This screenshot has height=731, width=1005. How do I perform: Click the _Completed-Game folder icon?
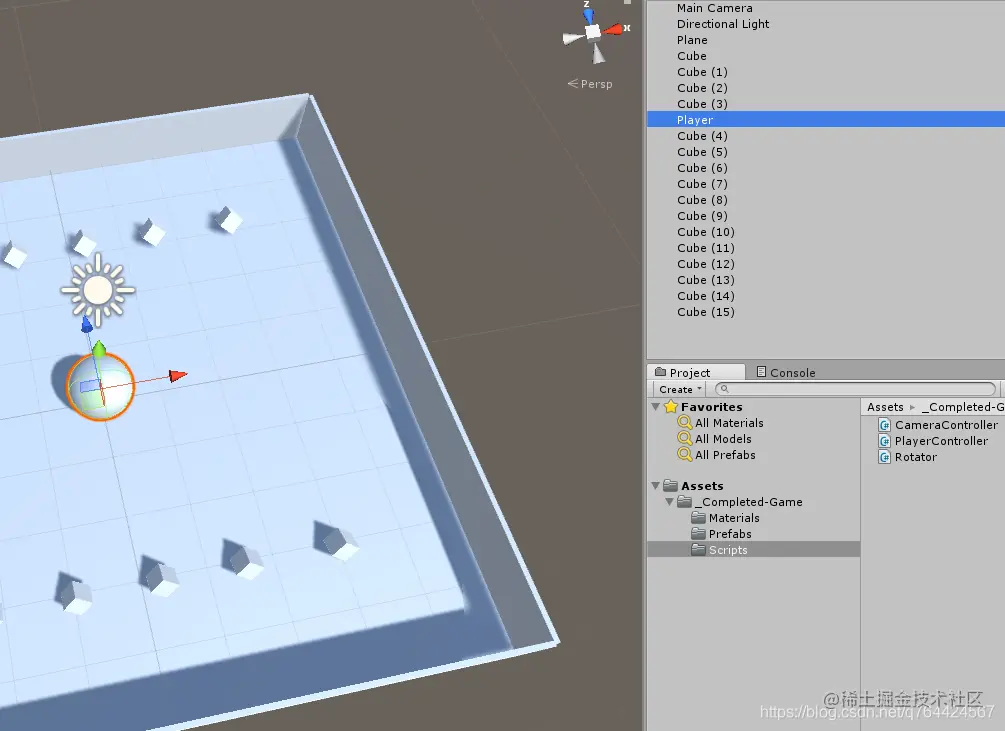(x=685, y=502)
